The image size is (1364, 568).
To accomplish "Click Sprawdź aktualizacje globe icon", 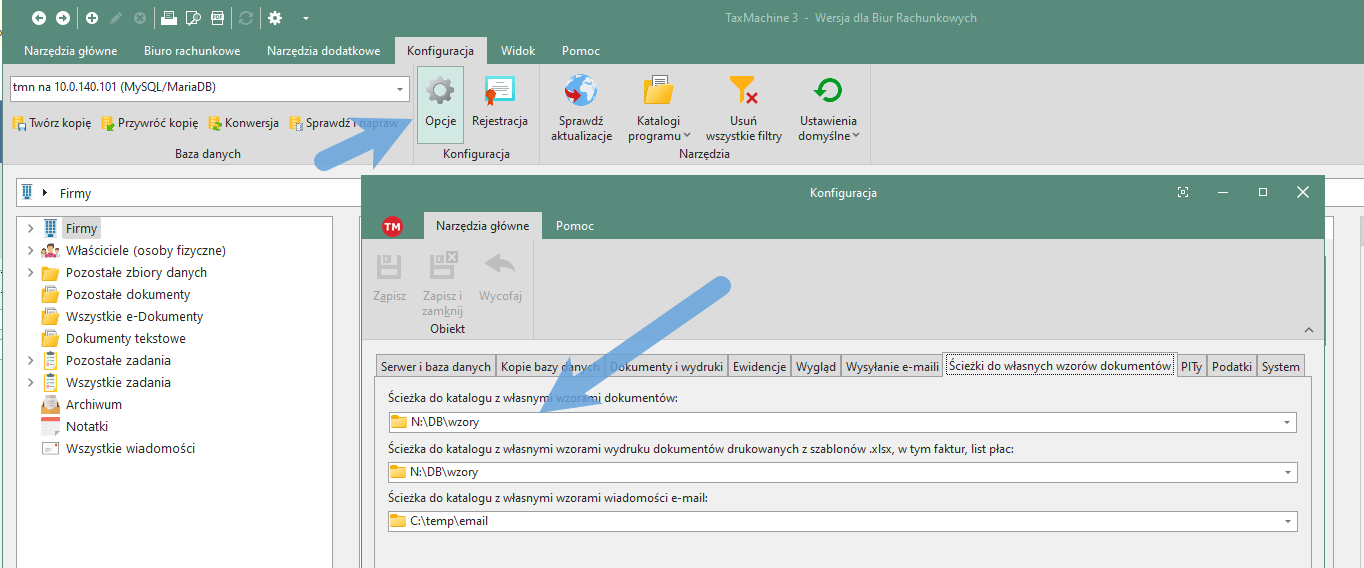I will (x=581, y=93).
